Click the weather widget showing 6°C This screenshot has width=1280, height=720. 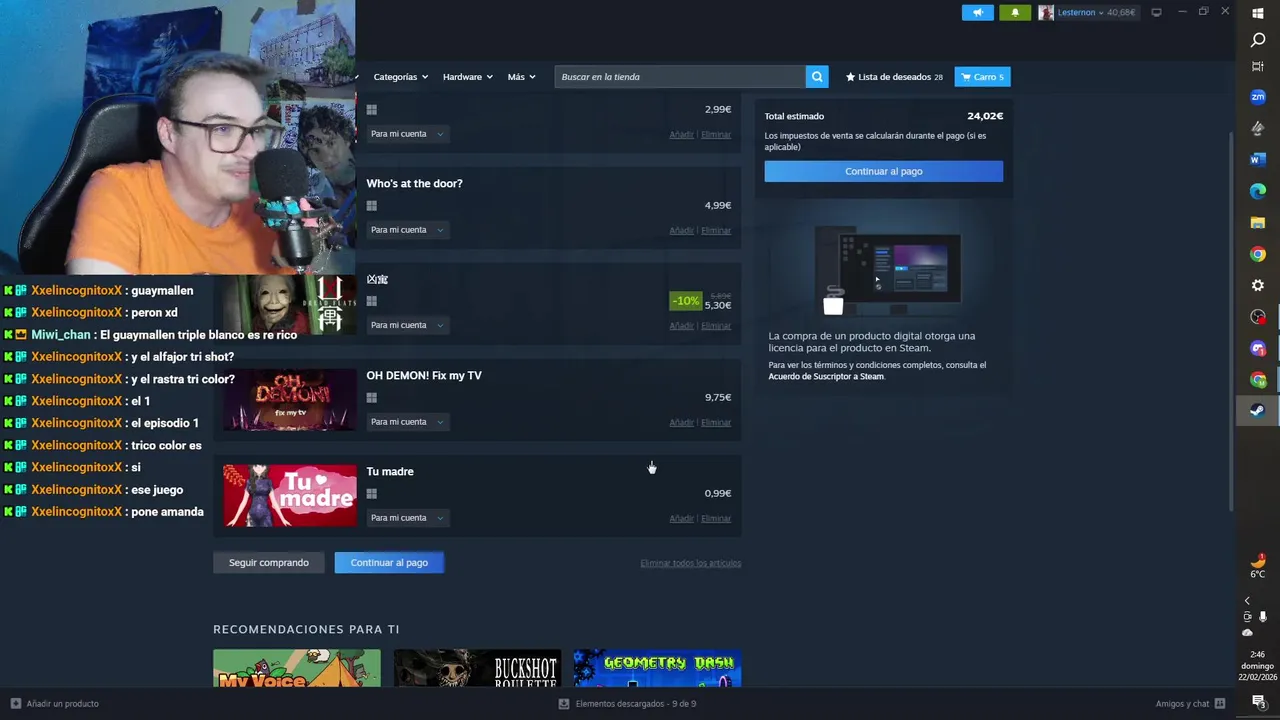pyautogui.click(x=1258, y=566)
